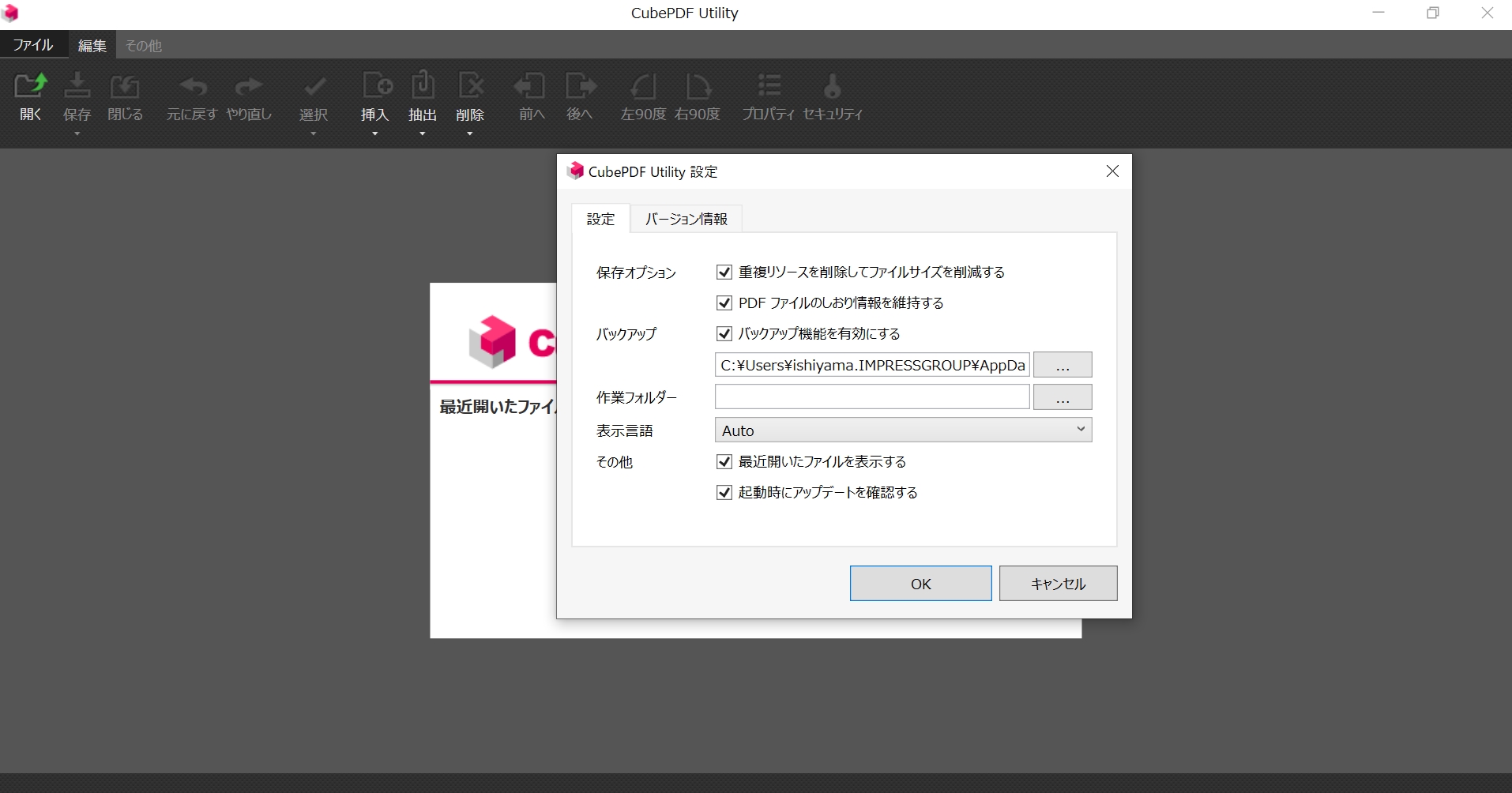The height and width of the screenshot is (793, 1512).
Task: Click the backup path input field
Action: coord(872,365)
